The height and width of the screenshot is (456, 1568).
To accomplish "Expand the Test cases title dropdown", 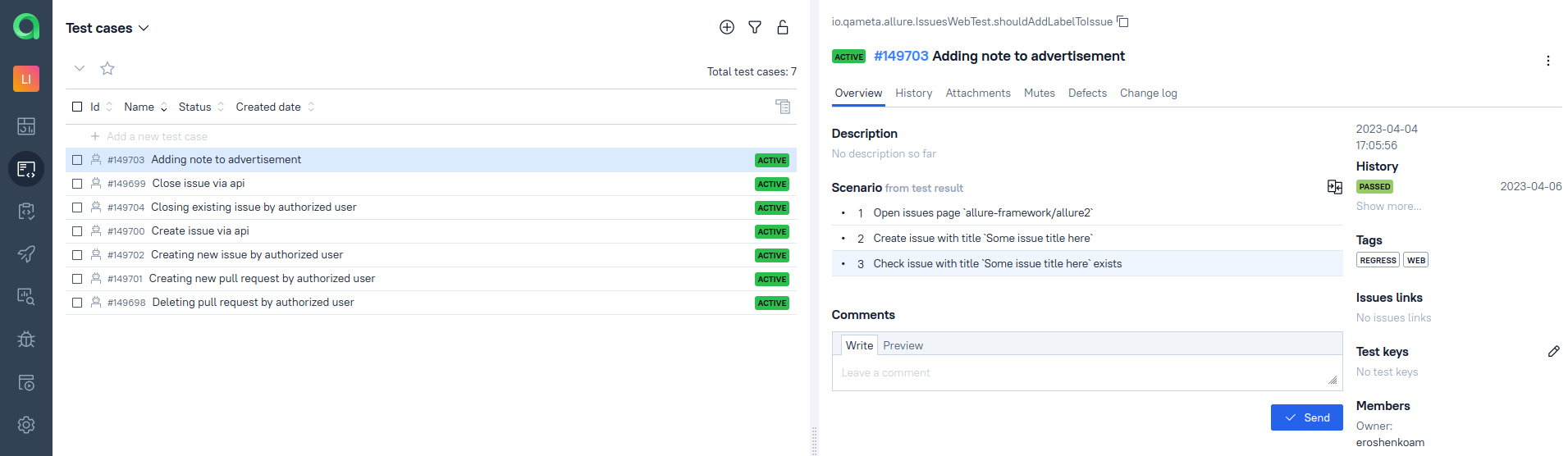I will (144, 28).
